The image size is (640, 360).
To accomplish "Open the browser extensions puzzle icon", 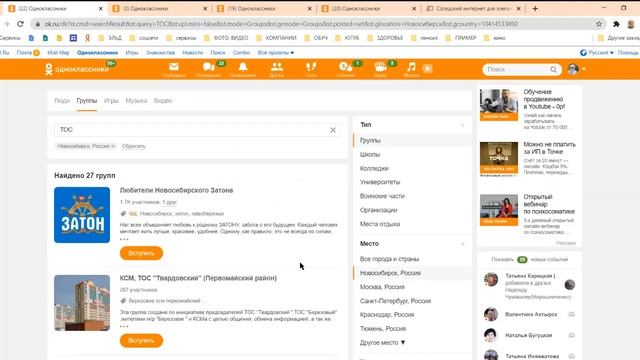I will point(616,24).
